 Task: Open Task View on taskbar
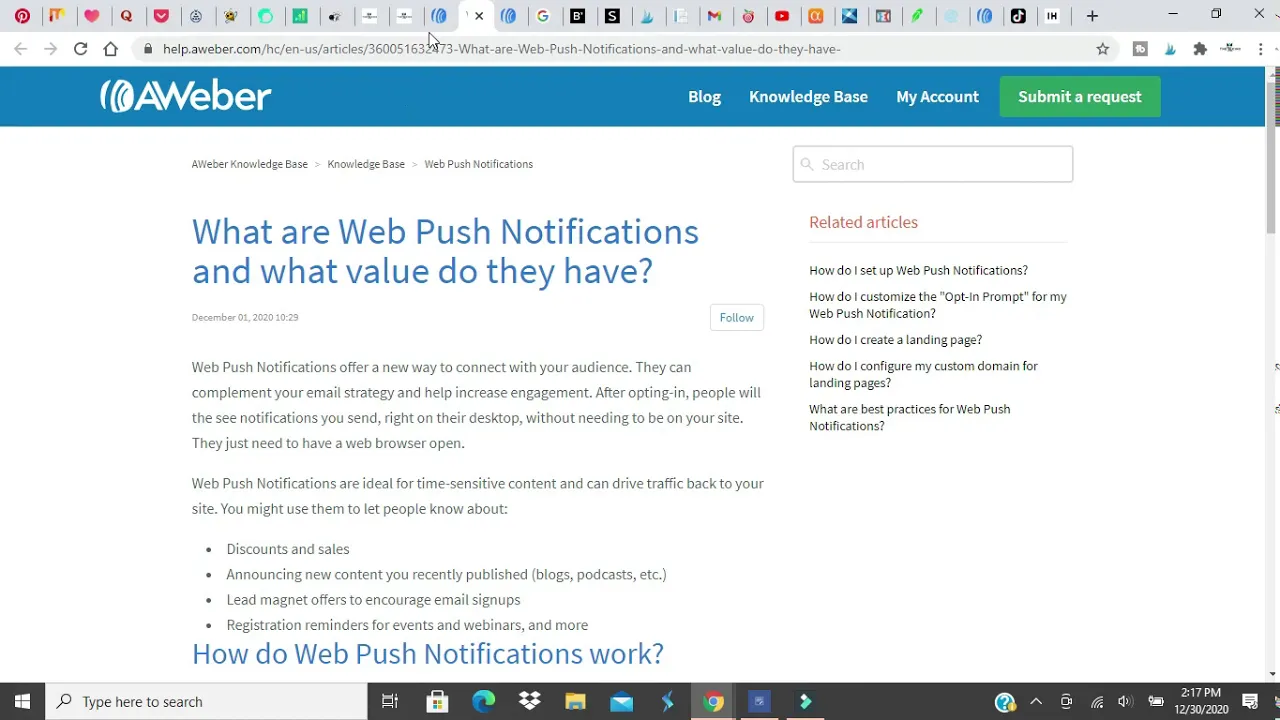tap(390, 701)
